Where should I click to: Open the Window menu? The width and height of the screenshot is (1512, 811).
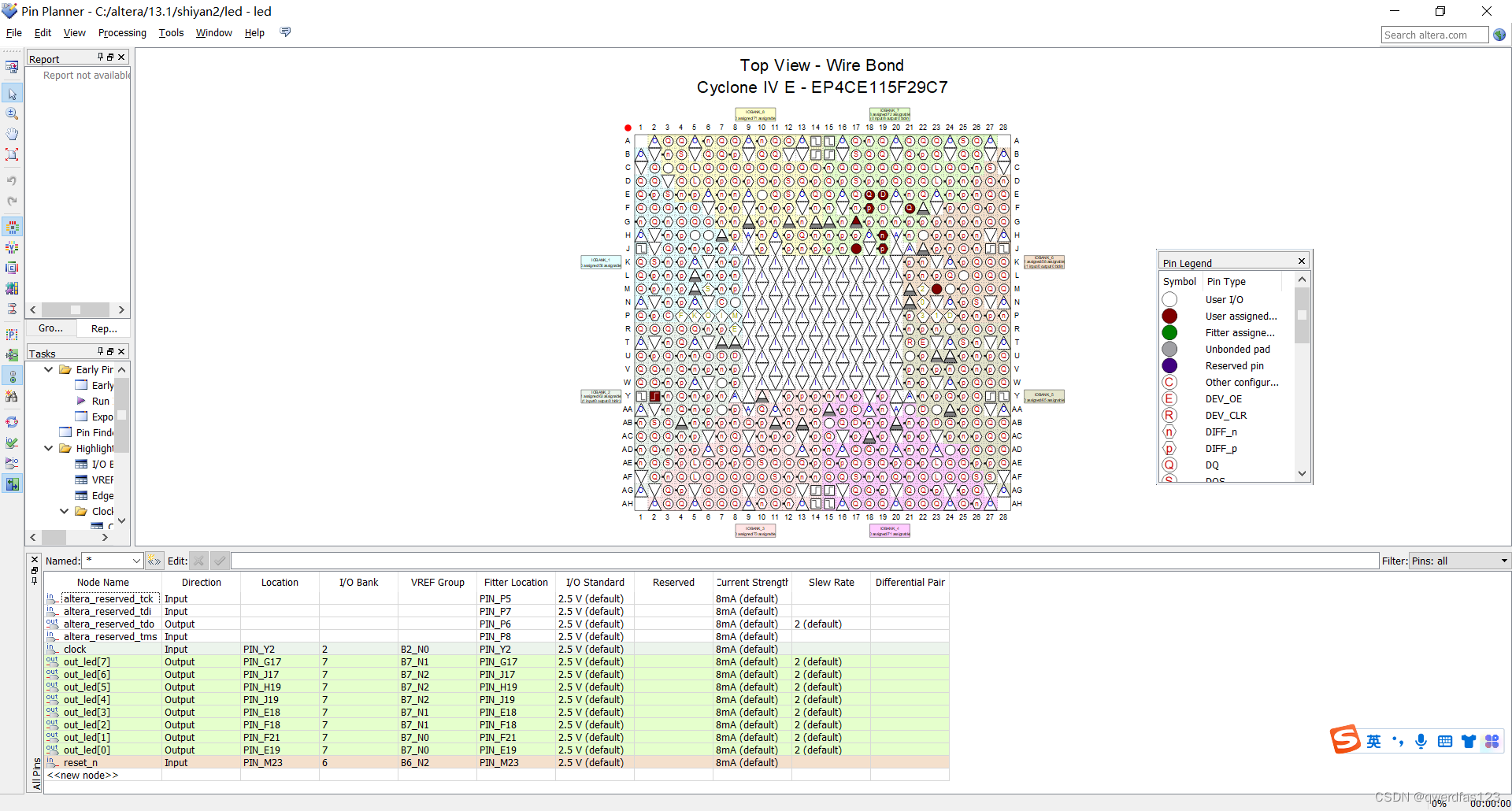click(213, 32)
